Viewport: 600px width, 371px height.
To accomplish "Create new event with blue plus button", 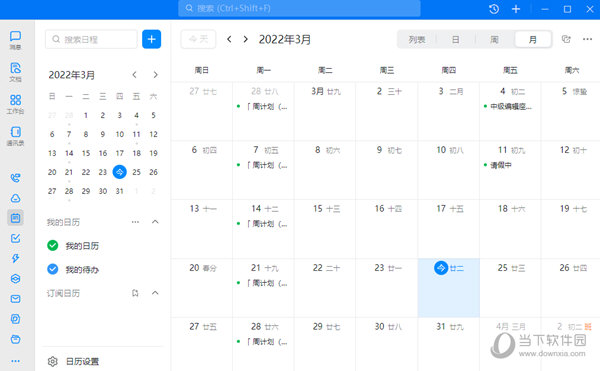I will (152, 39).
